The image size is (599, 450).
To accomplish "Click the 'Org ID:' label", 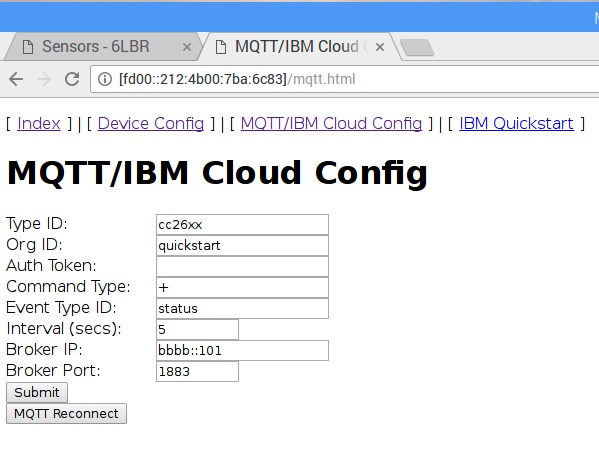I will tap(34, 244).
